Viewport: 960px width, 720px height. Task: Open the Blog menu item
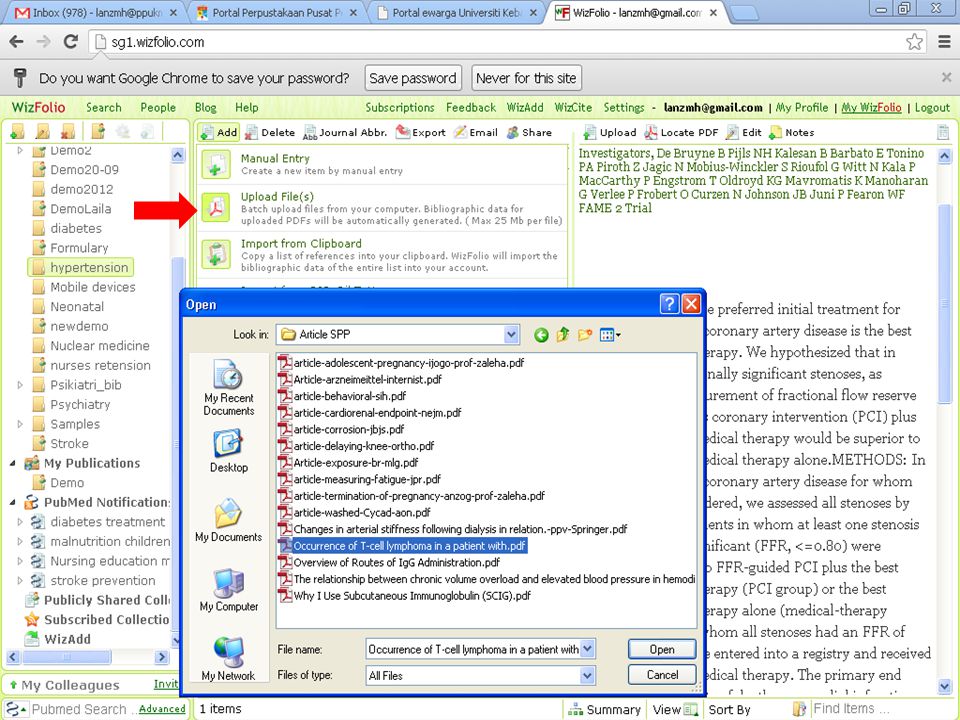click(x=206, y=107)
